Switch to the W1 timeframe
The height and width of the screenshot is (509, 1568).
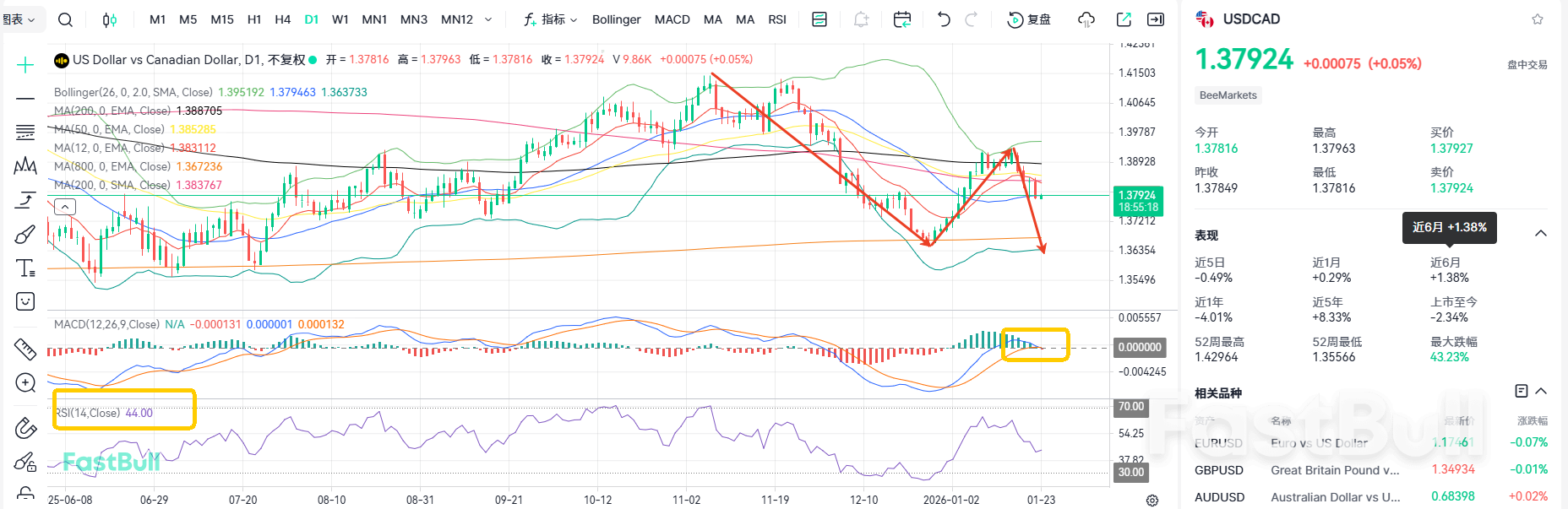[340, 19]
